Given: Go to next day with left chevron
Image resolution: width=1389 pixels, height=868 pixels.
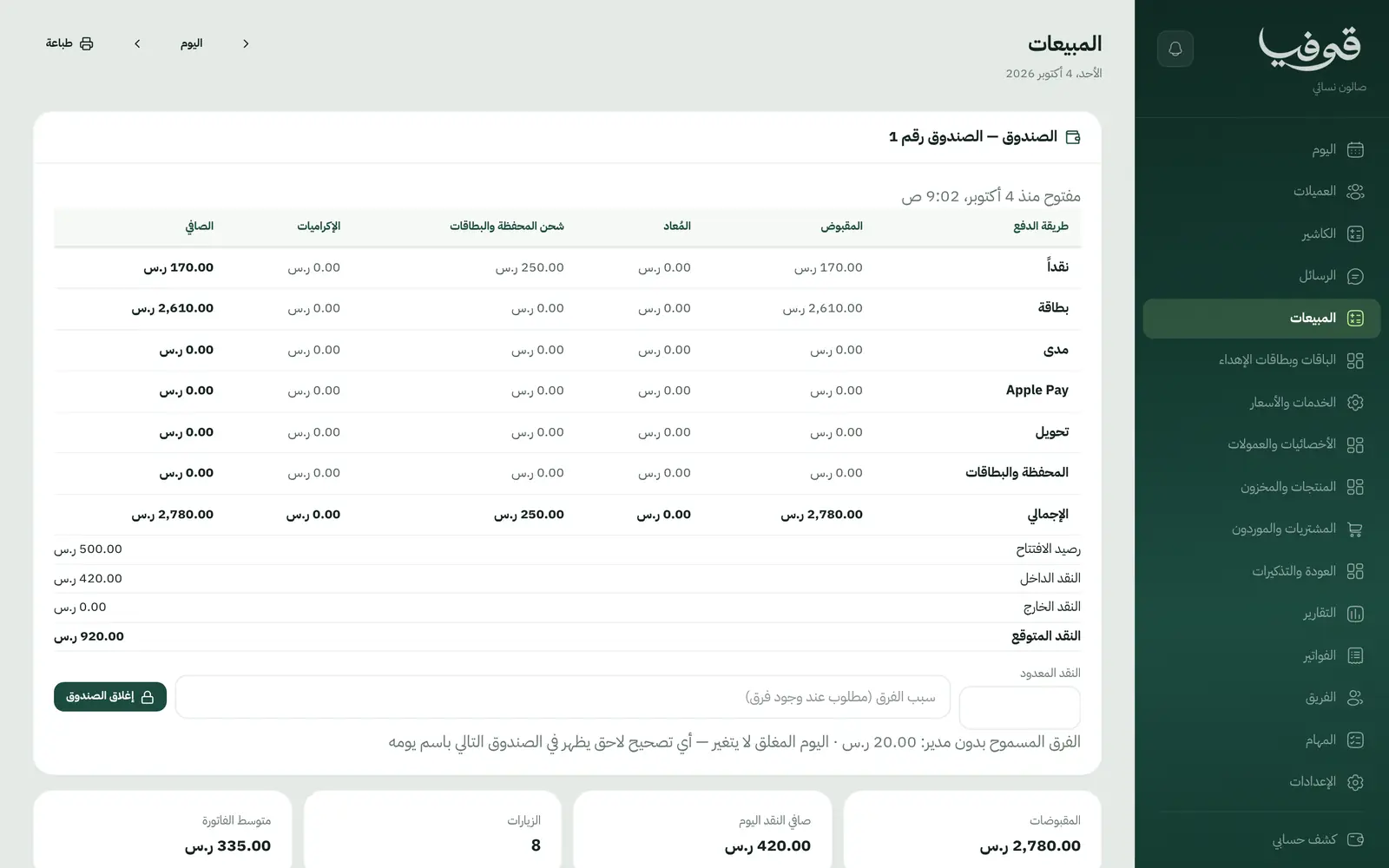Looking at the screenshot, I should pyautogui.click(x=137, y=43).
